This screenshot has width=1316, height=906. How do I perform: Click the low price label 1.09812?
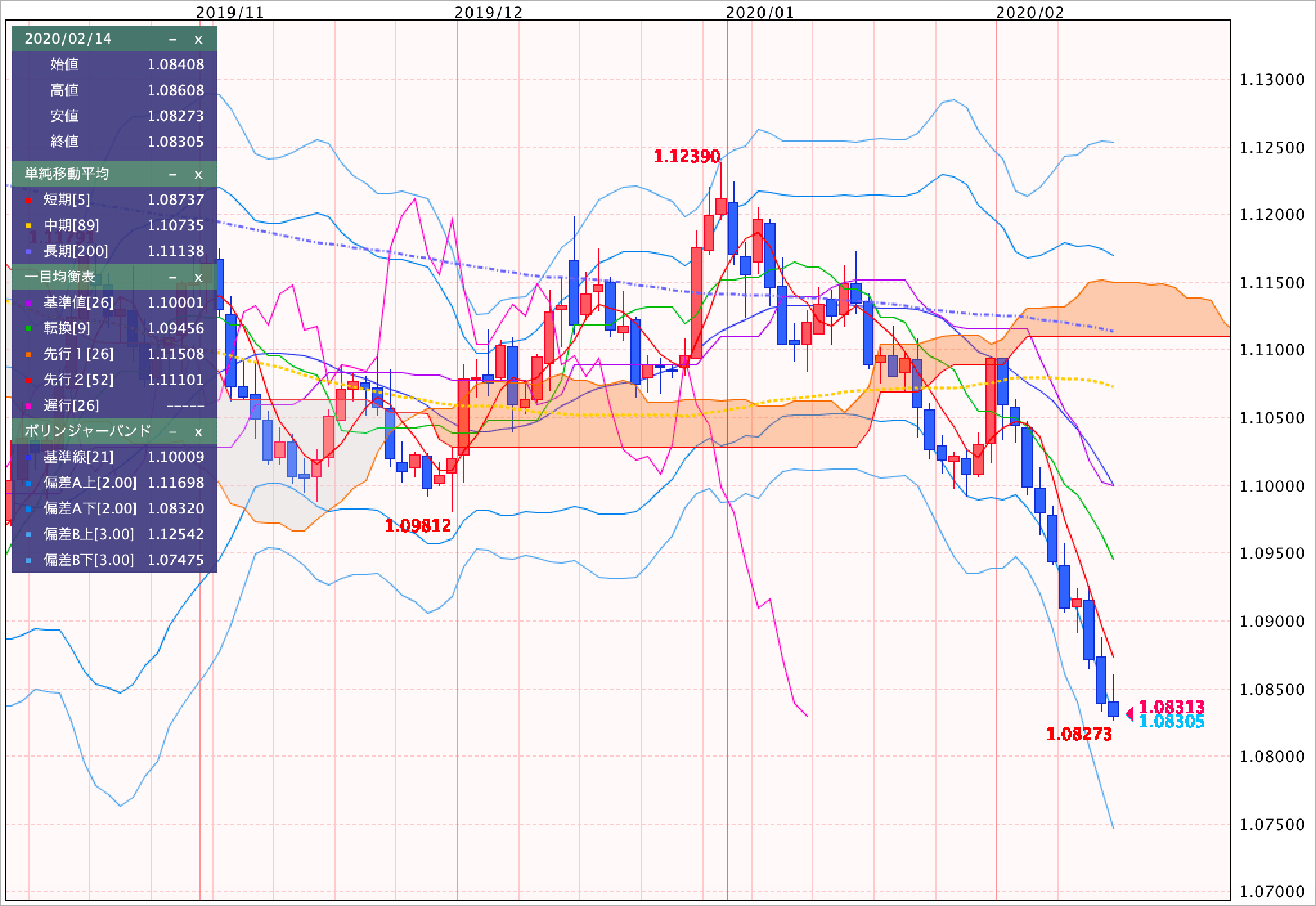pos(418,526)
